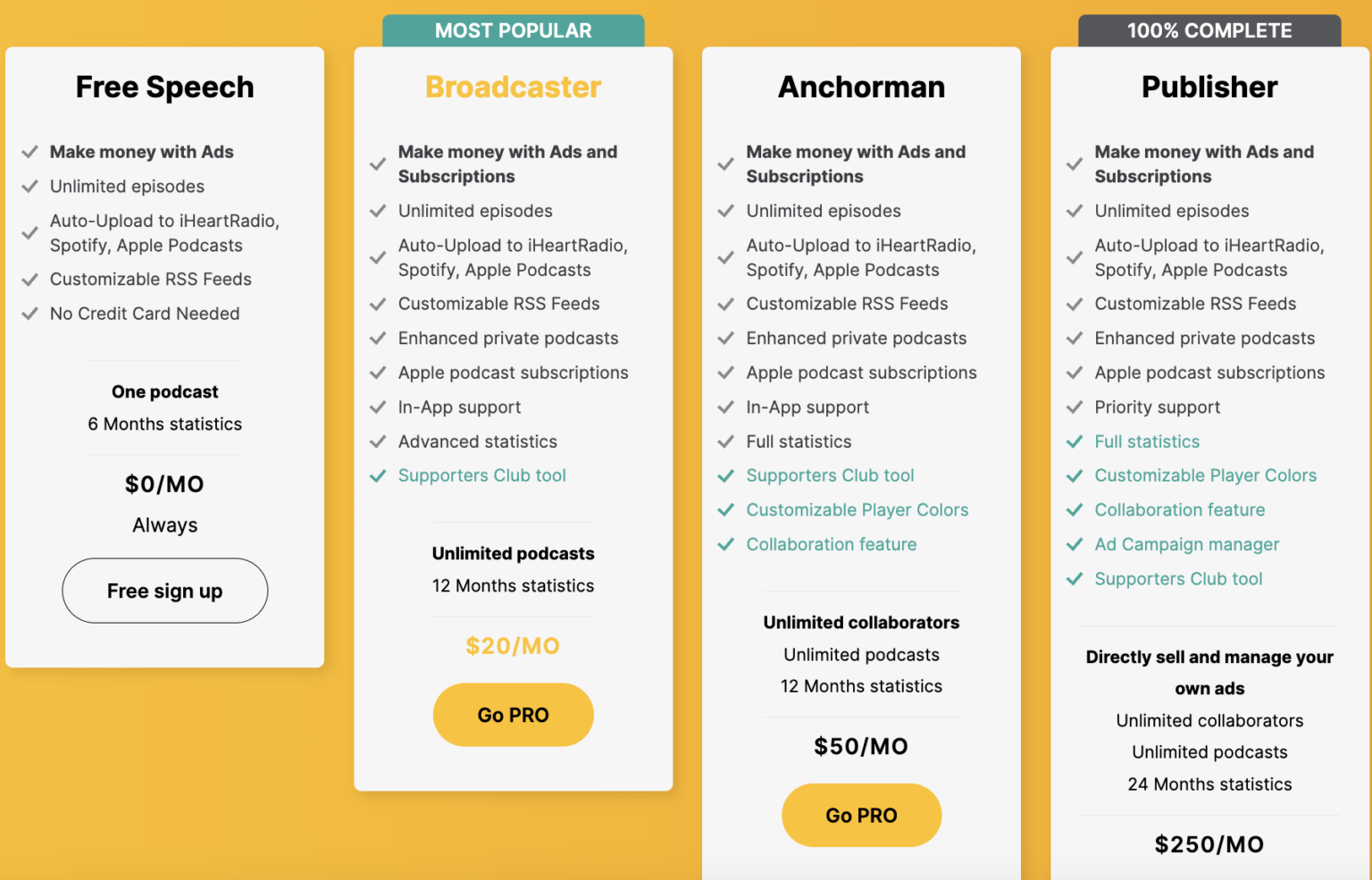Open the Supporters Club tool link in Anchorman
The height and width of the screenshot is (880, 1372).
(x=830, y=475)
